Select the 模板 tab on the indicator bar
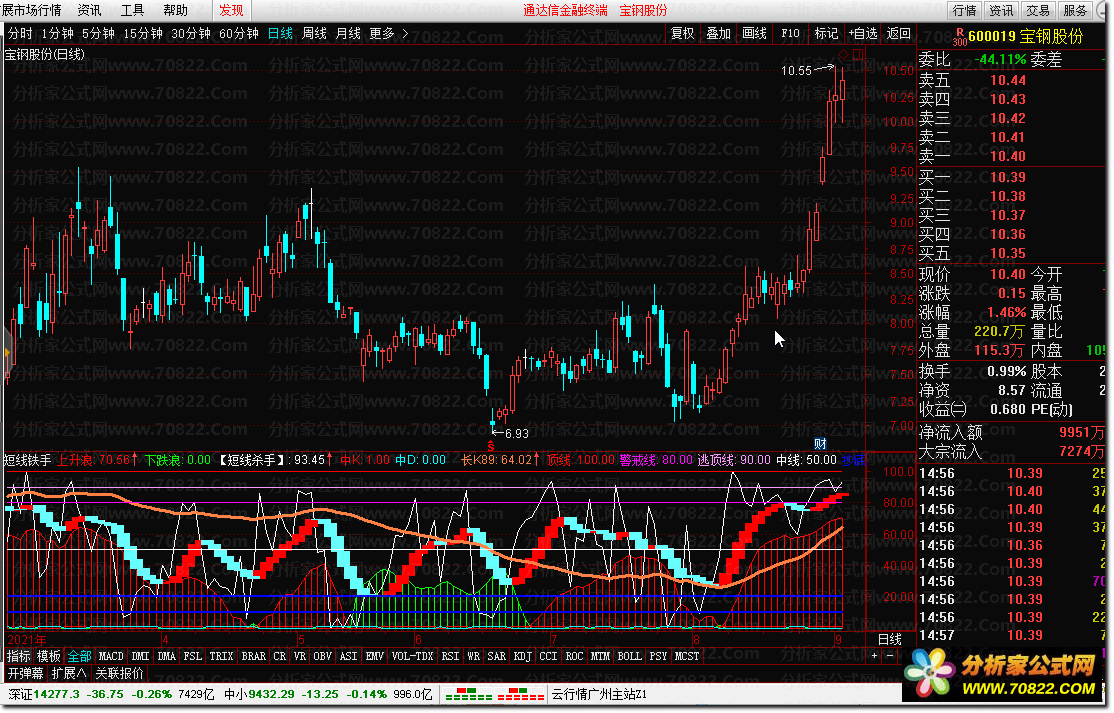This screenshot has height=713, width=1114. click(x=48, y=656)
